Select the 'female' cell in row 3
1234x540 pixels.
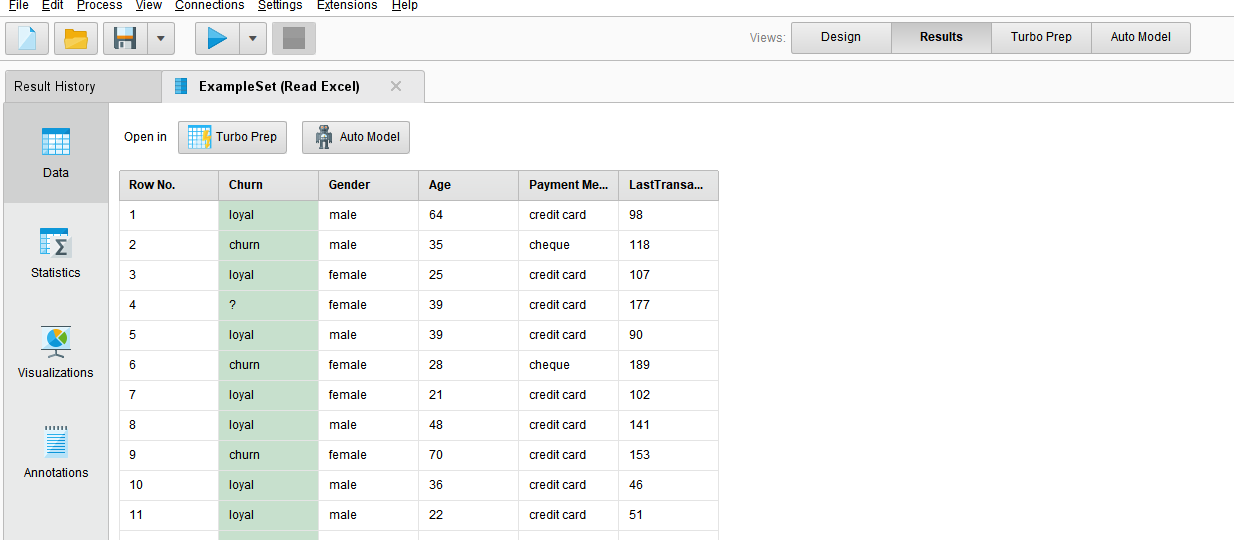[369, 275]
